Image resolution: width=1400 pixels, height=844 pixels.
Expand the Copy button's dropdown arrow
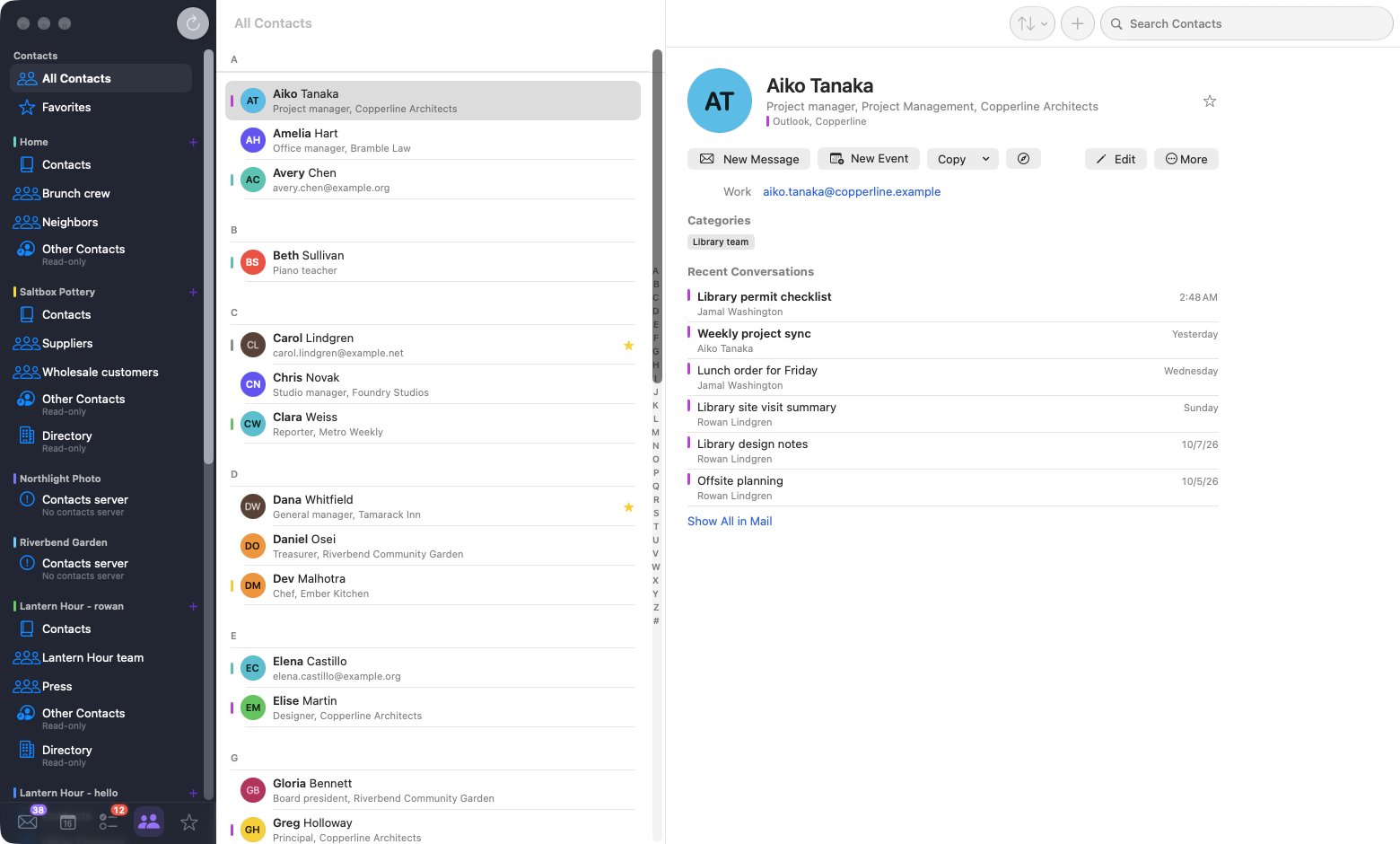[x=985, y=159]
